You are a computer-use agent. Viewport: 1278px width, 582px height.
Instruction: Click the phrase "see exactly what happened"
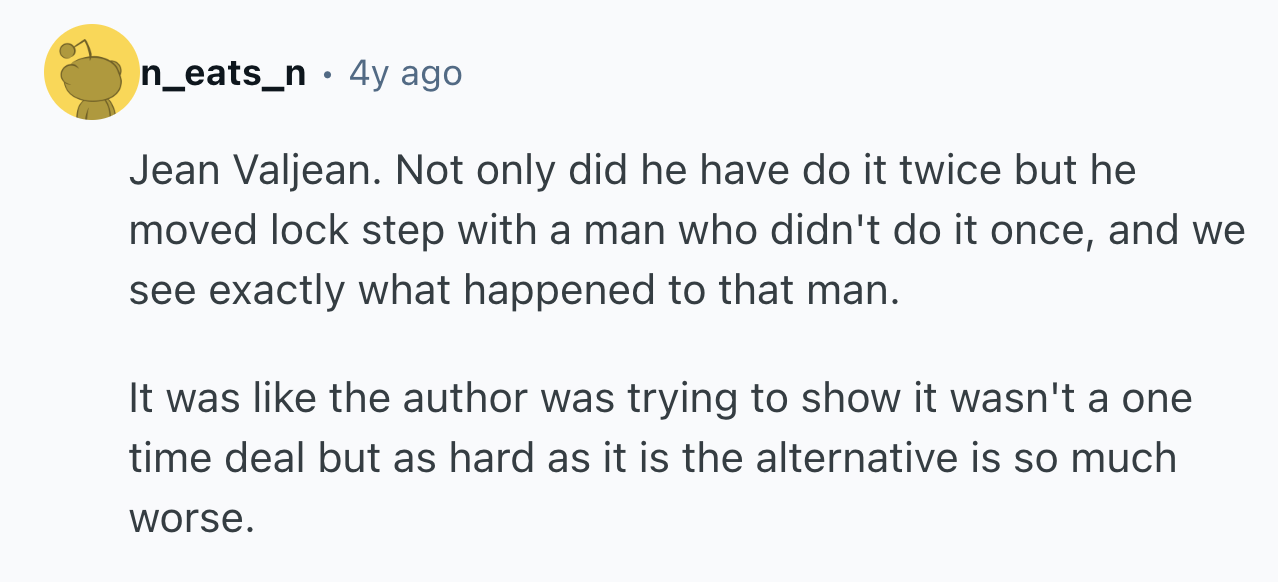coord(330,292)
